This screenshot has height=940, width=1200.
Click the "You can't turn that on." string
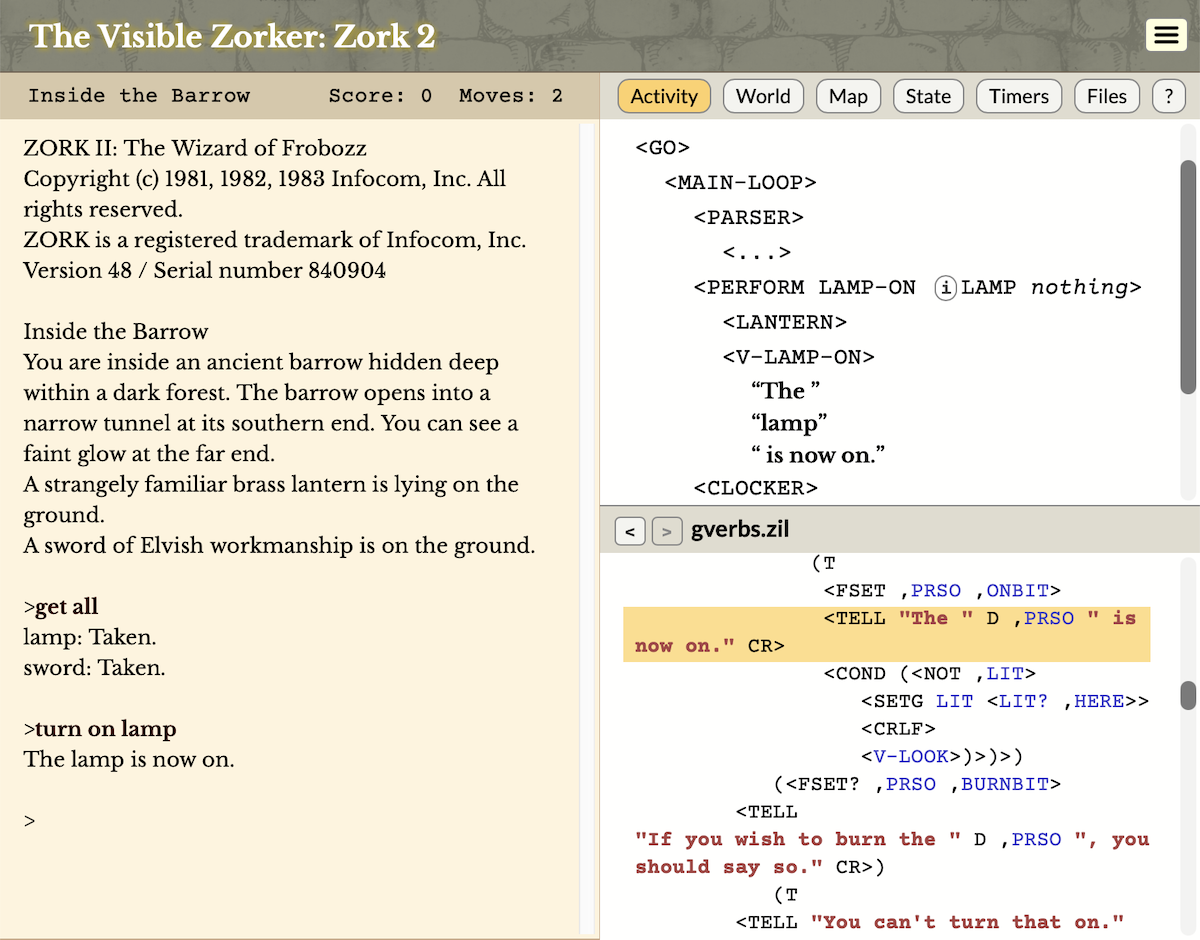[968, 921]
